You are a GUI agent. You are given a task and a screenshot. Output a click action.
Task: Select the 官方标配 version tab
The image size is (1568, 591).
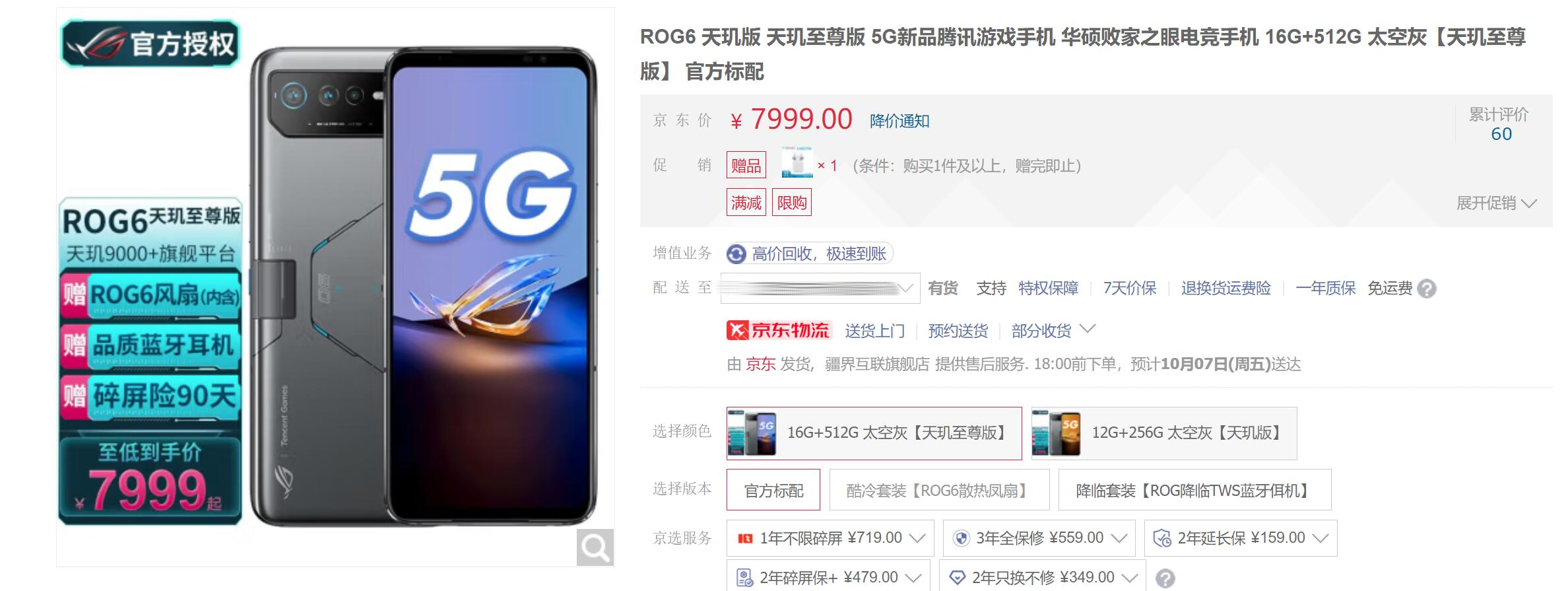point(773,490)
